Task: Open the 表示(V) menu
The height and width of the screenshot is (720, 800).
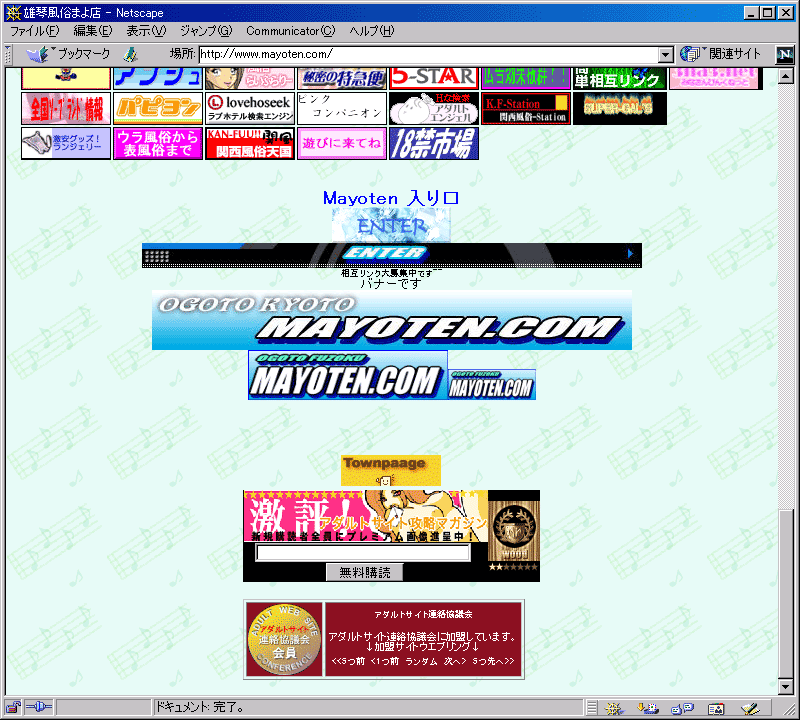Action: pos(146,31)
